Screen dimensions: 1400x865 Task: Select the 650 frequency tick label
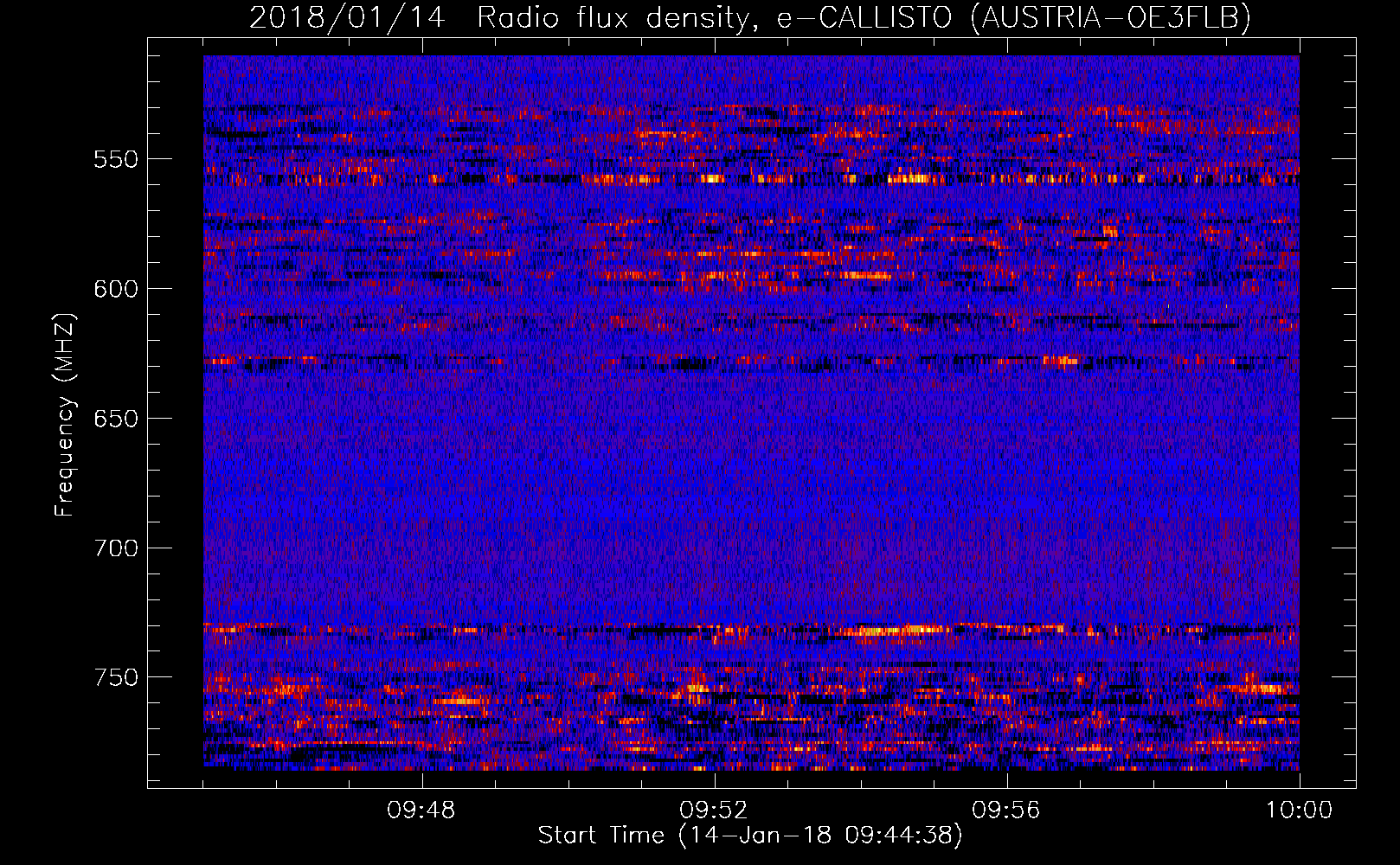click(116, 419)
